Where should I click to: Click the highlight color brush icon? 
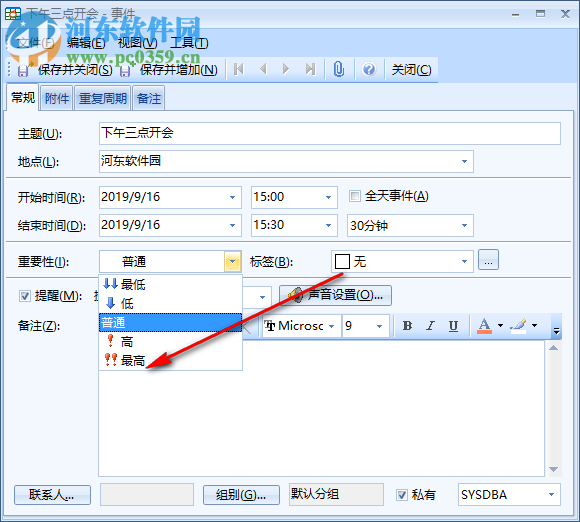tap(518, 326)
